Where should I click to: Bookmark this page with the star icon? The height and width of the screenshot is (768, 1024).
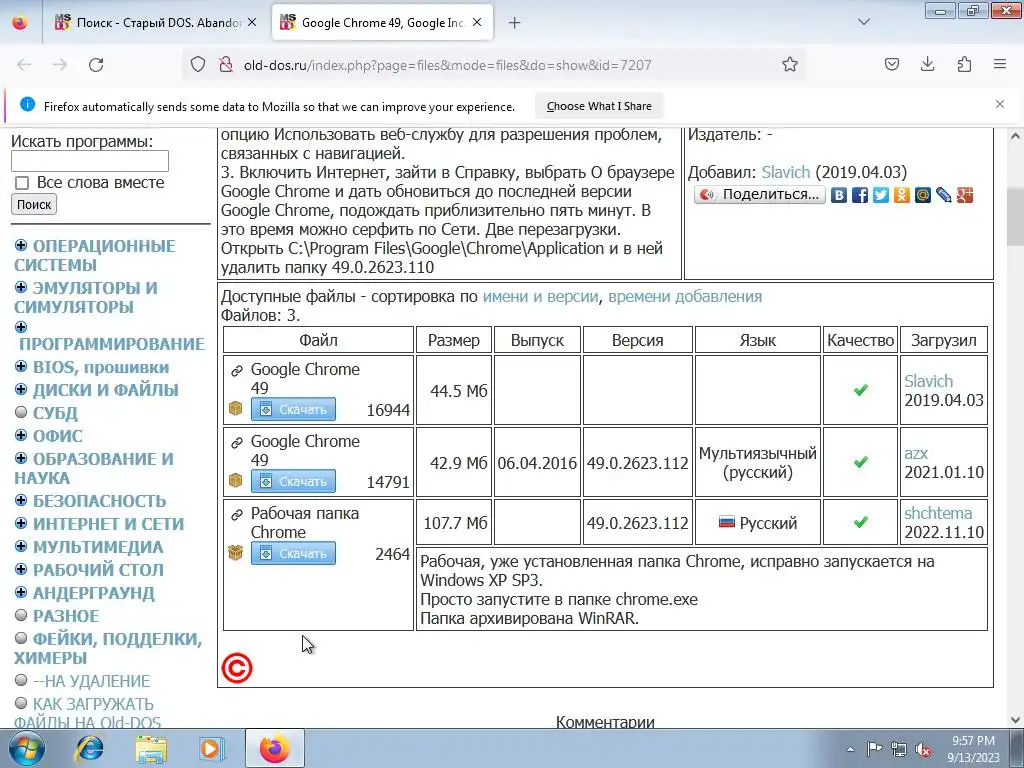(x=790, y=65)
